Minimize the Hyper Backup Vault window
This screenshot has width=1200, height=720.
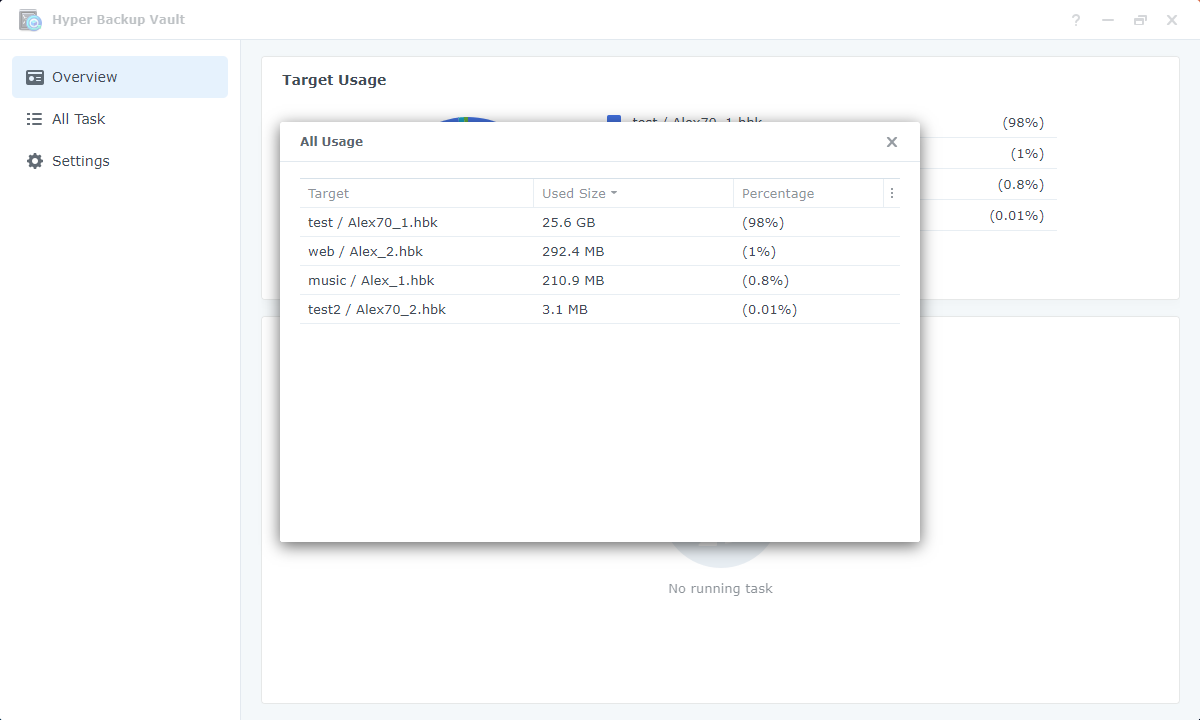[x=1108, y=20]
